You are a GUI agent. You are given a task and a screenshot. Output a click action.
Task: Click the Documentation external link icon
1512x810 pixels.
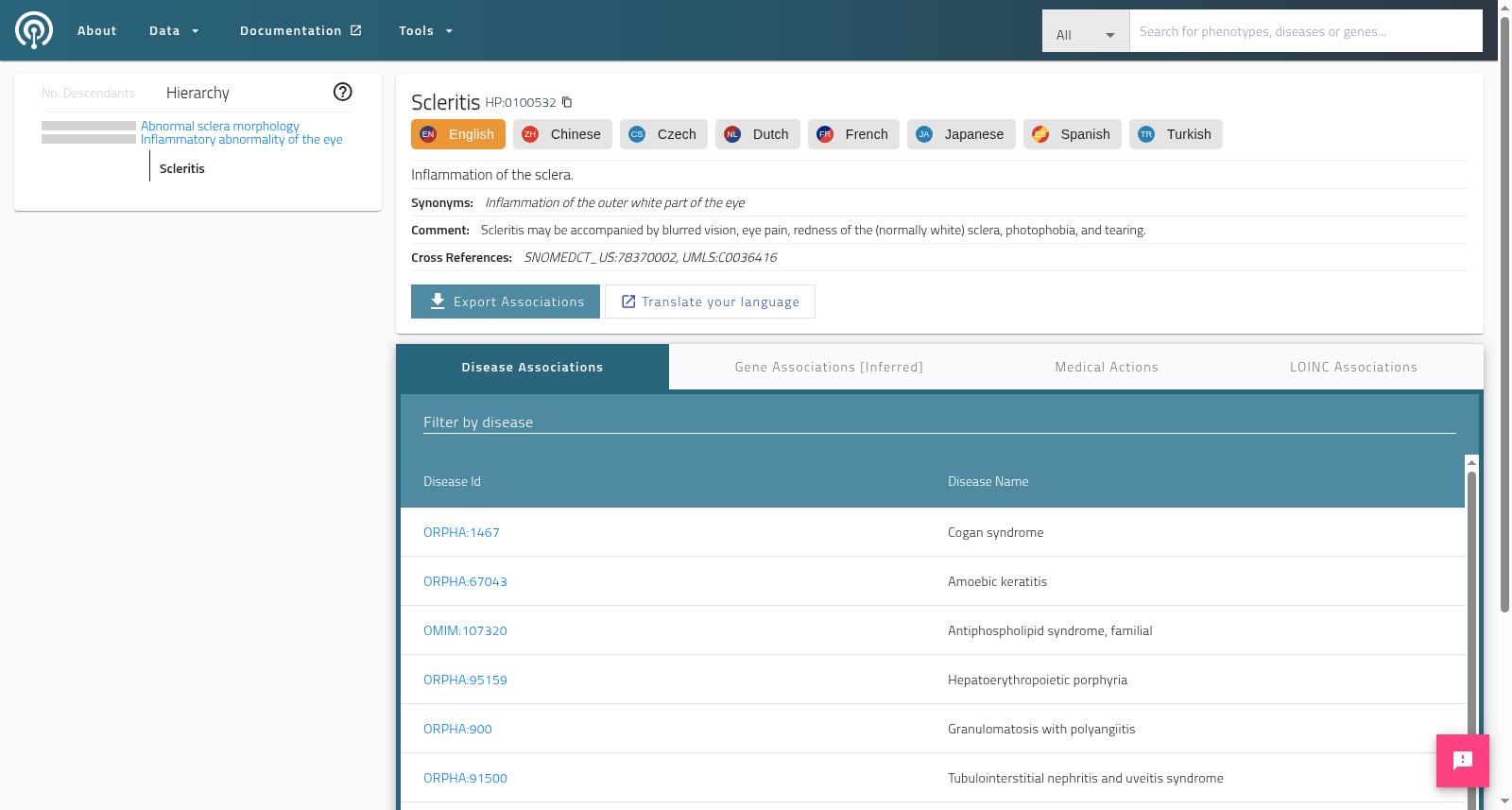356,30
